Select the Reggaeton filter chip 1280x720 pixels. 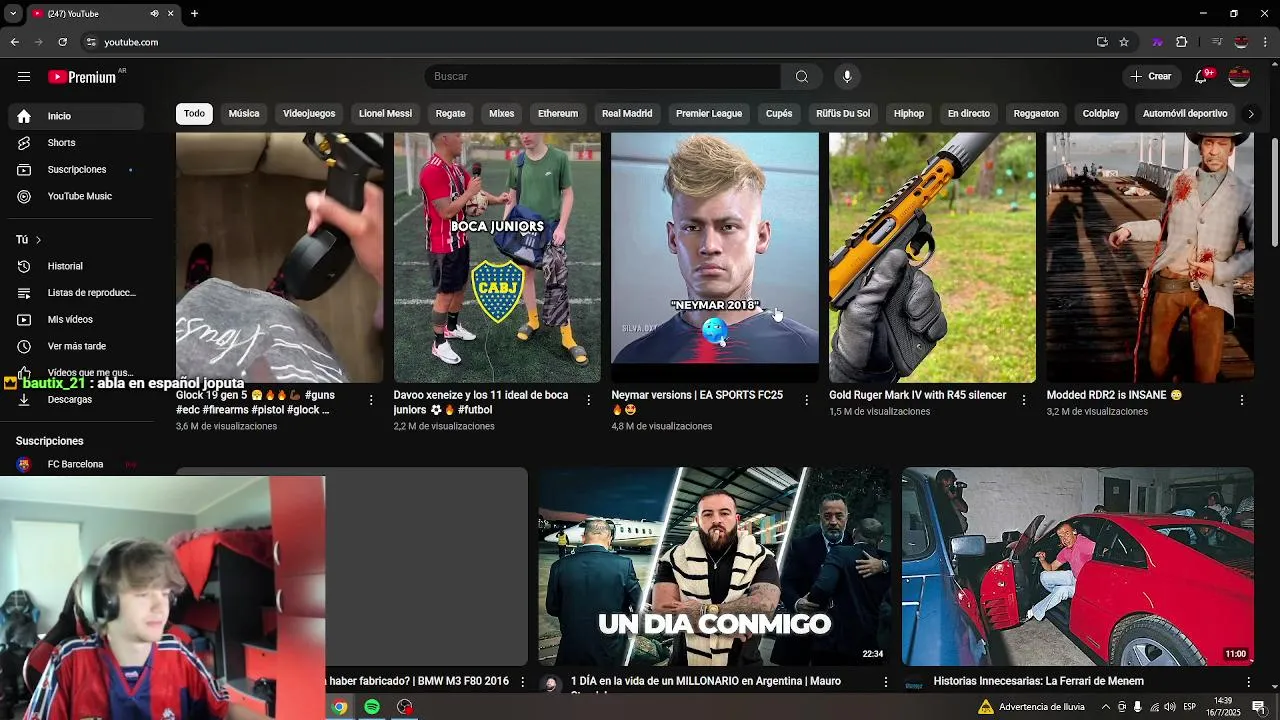[1036, 114]
